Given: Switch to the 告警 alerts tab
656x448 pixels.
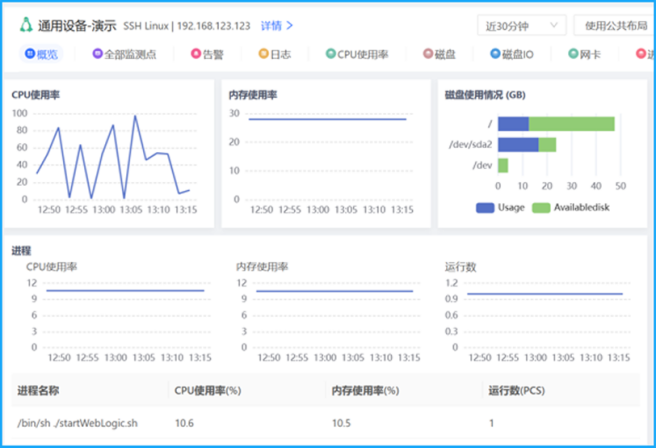Looking at the screenshot, I should [208, 54].
